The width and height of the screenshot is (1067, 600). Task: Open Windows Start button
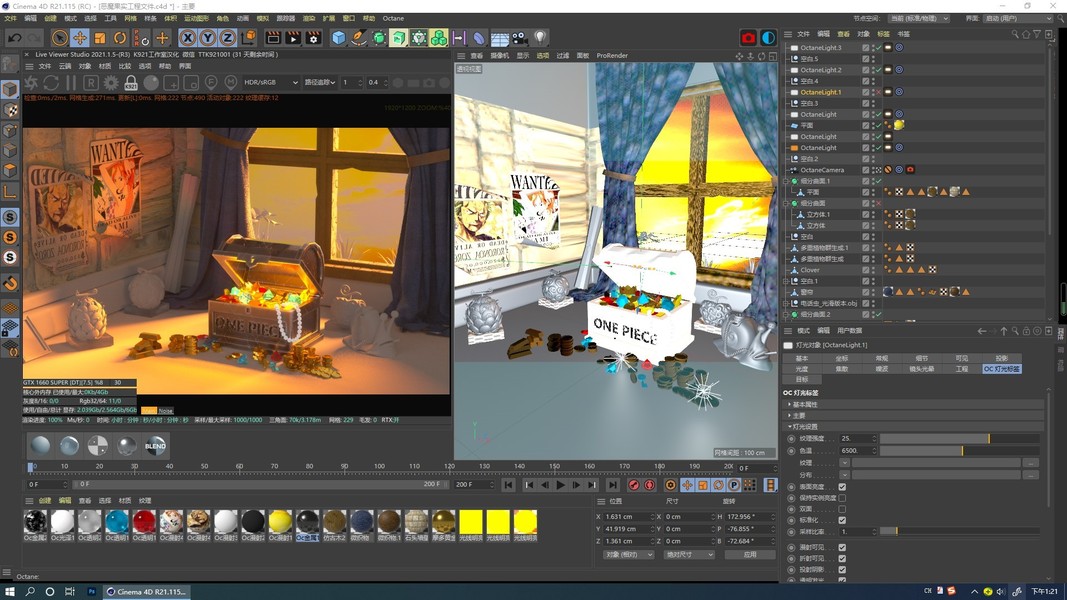pyautogui.click(x=10, y=592)
